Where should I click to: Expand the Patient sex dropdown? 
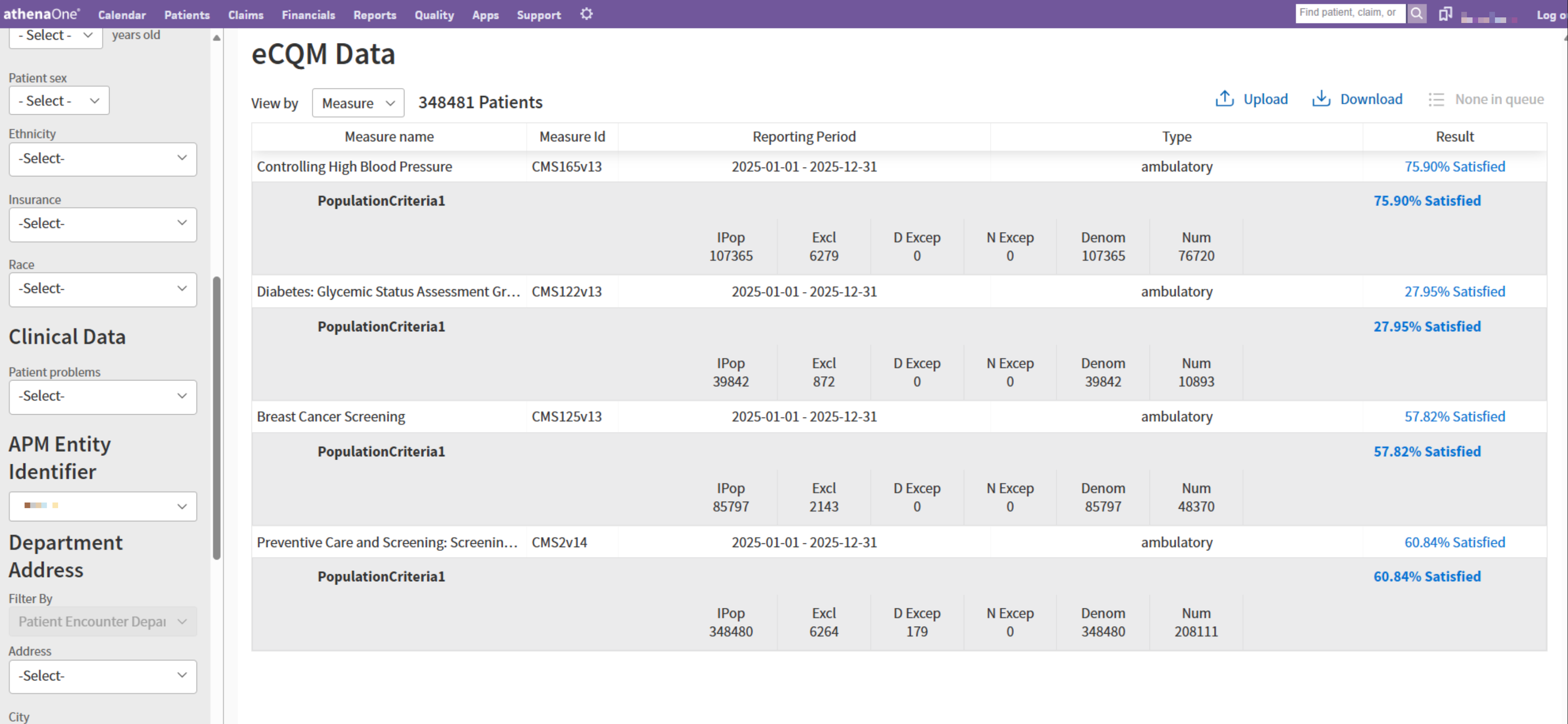click(x=59, y=100)
